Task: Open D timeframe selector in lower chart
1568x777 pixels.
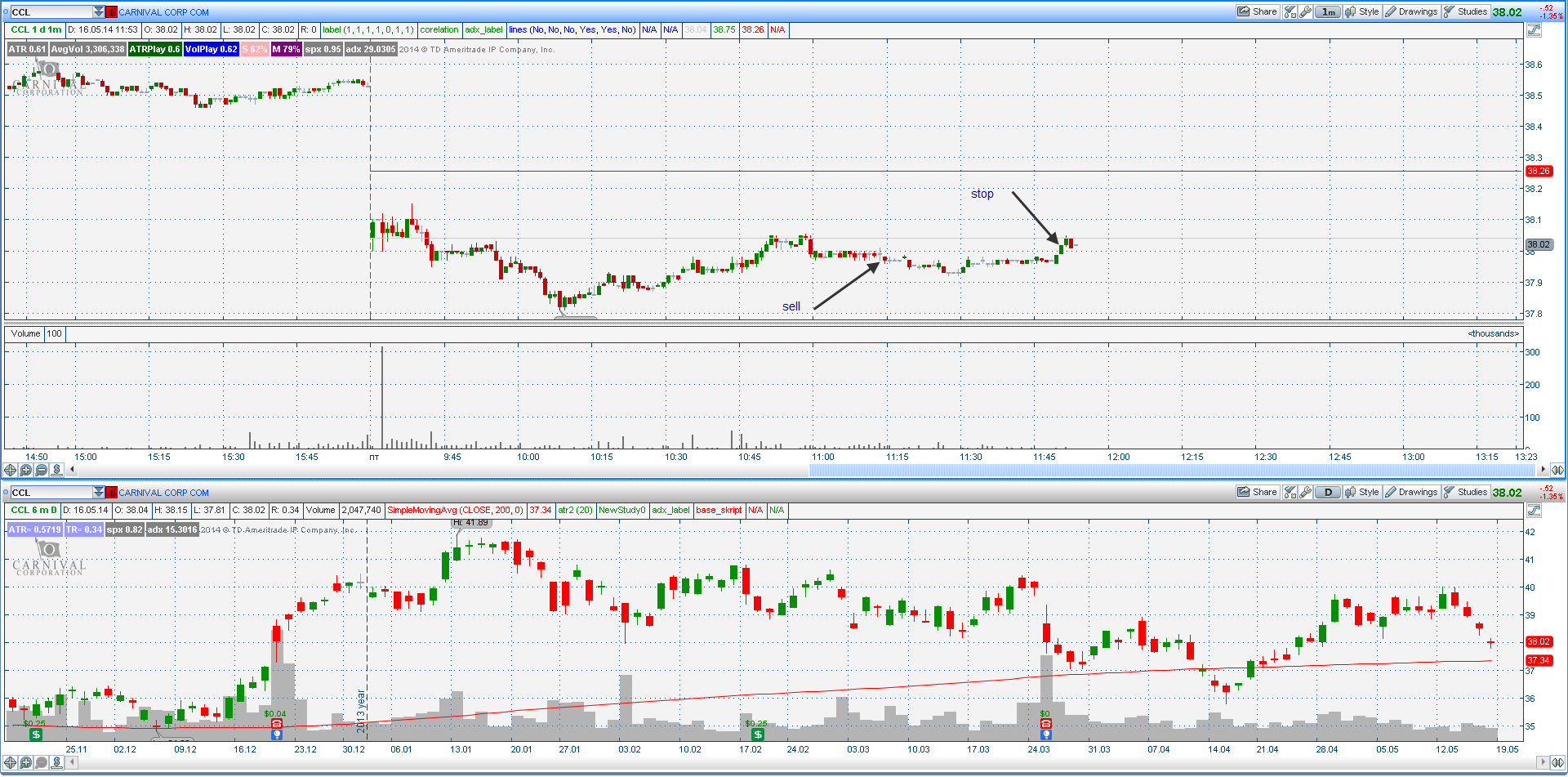Action: pyautogui.click(x=1329, y=492)
